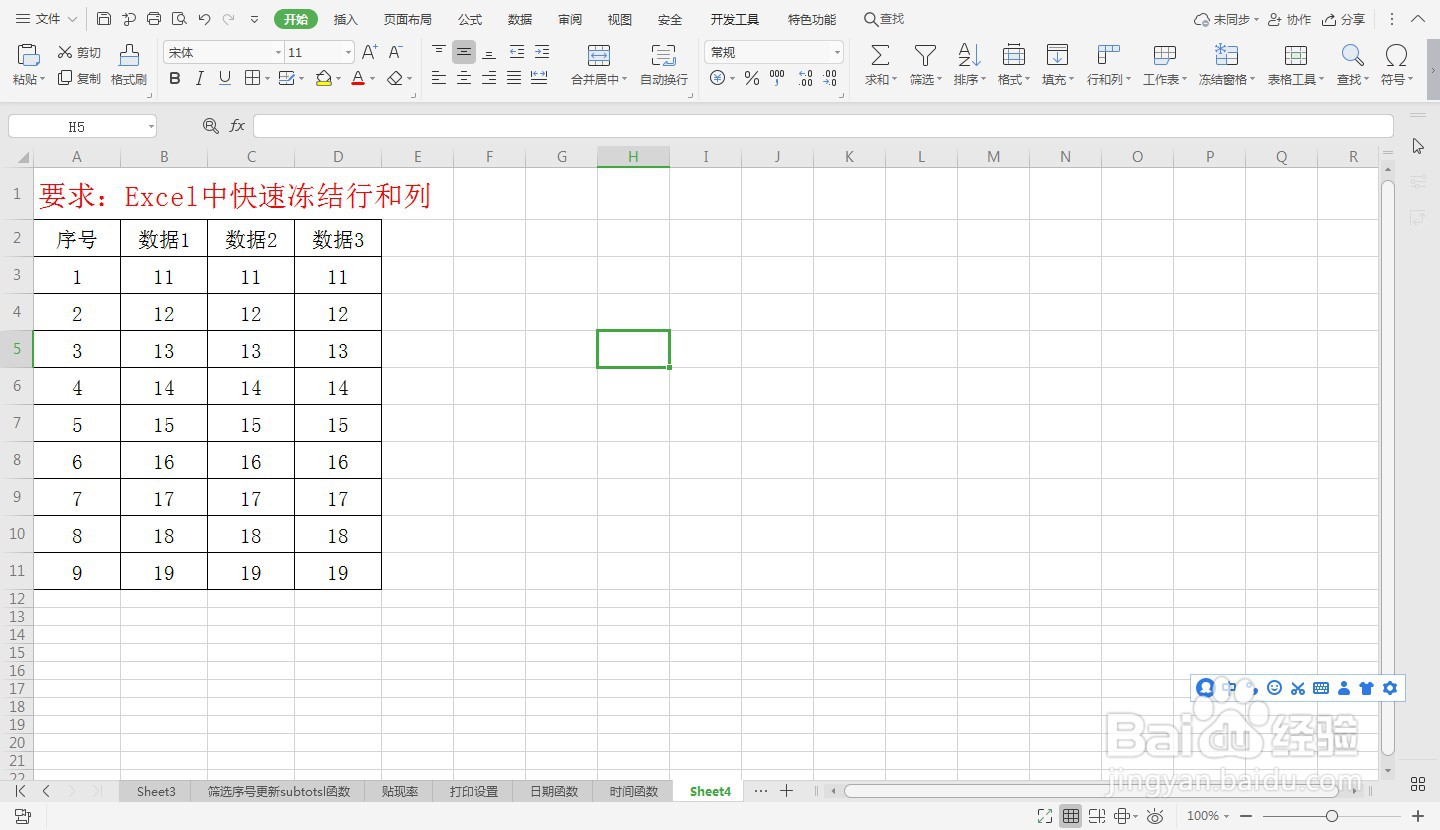Expand quick access toolbar customize arrow
This screenshot has width=1440, height=830.
pyautogui.click(x=254, y=19)
